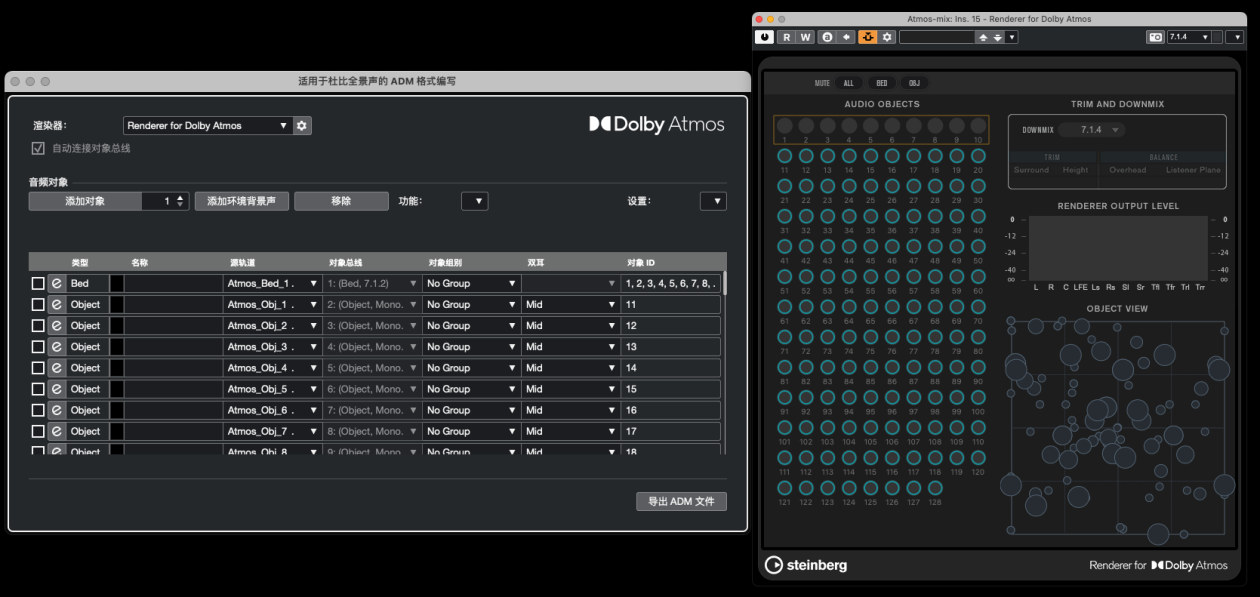Expand the 功能 functions dropdown

click(474, 201)
